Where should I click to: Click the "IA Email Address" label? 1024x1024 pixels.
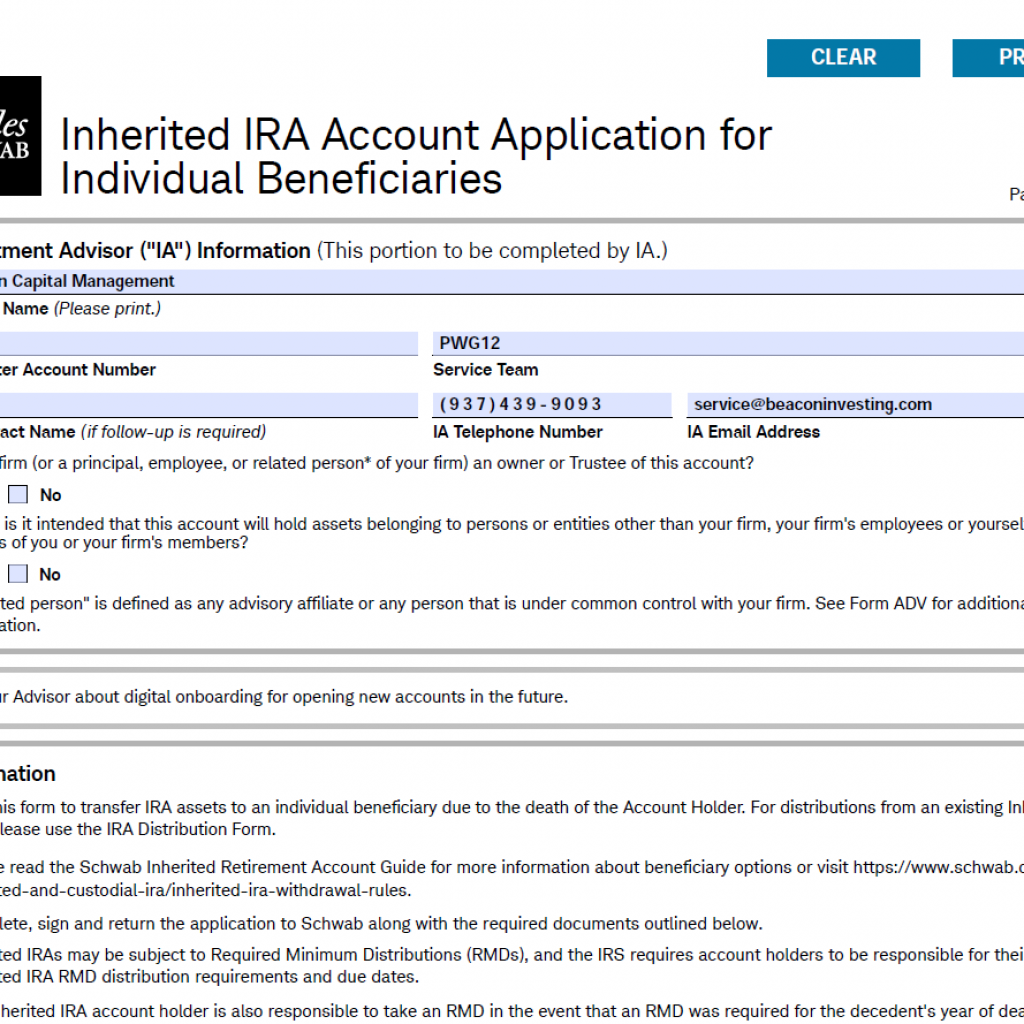754,432
